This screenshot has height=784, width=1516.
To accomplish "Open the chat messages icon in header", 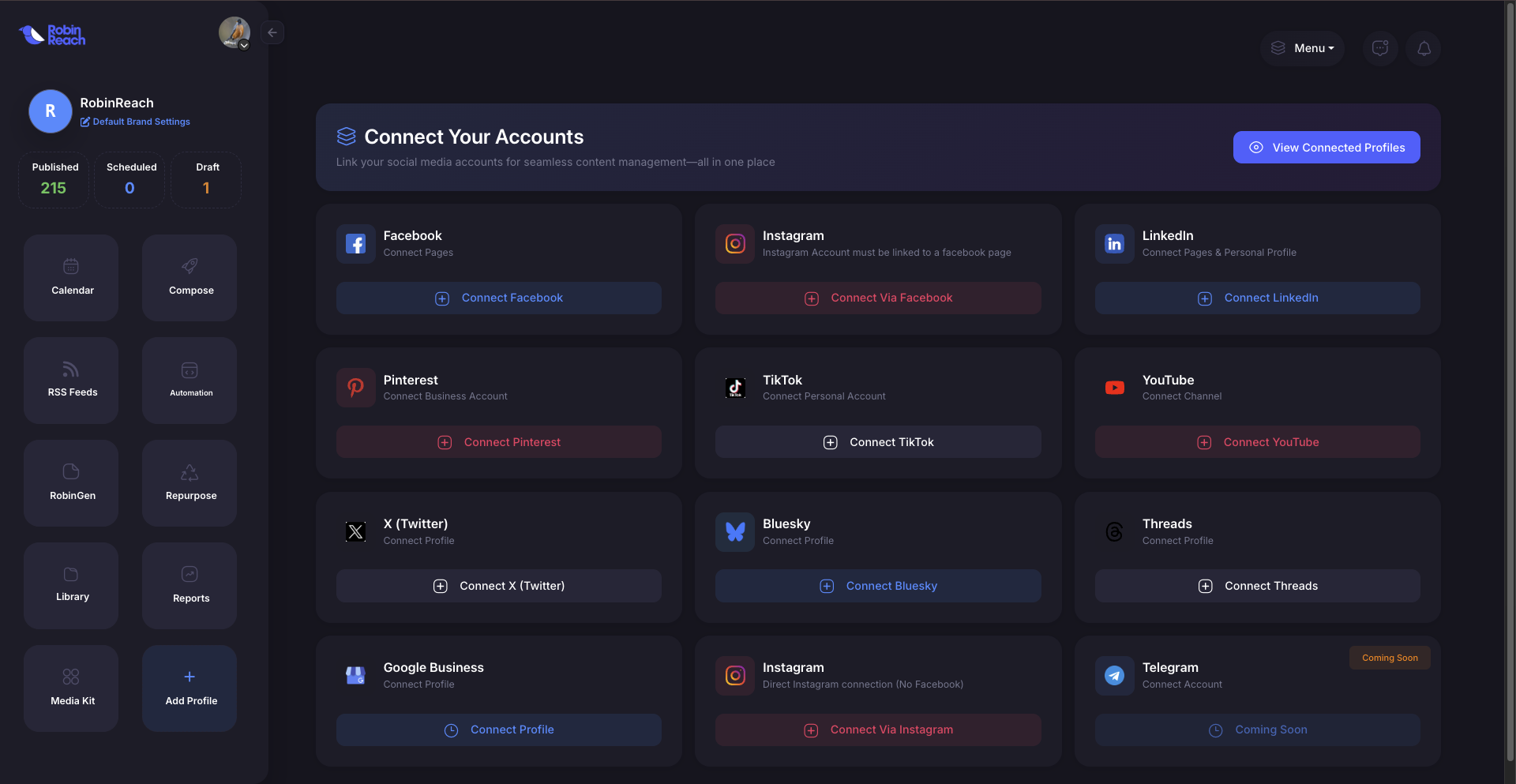I will [x=1380, y=48].
